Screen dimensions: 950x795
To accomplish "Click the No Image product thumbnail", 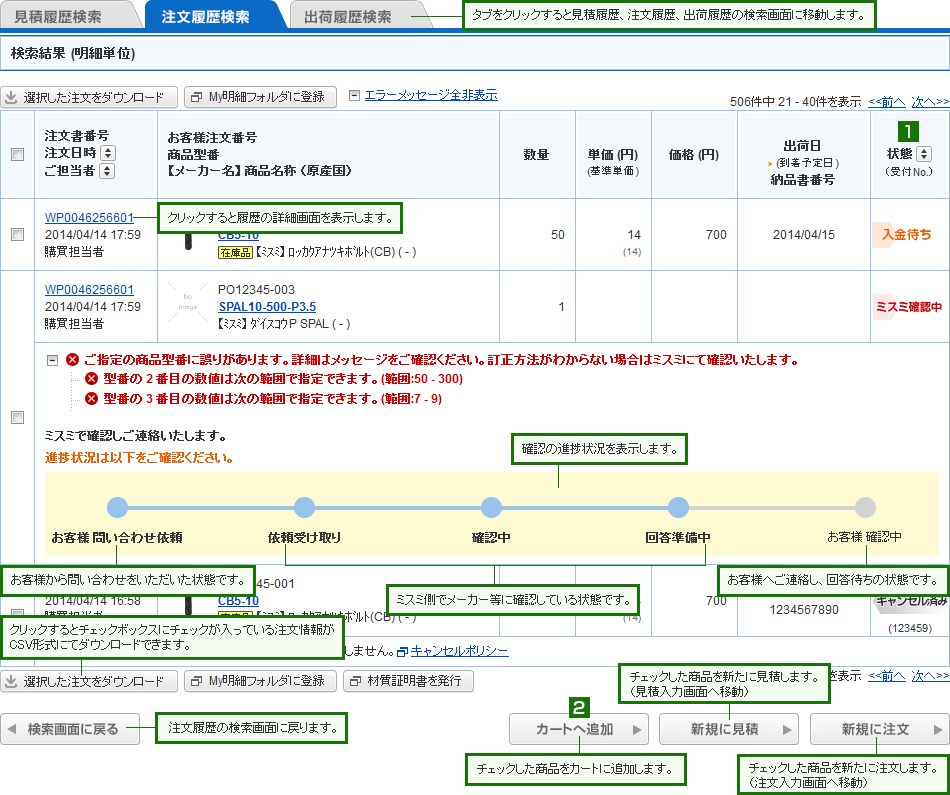I will click(x=187, y=305).
